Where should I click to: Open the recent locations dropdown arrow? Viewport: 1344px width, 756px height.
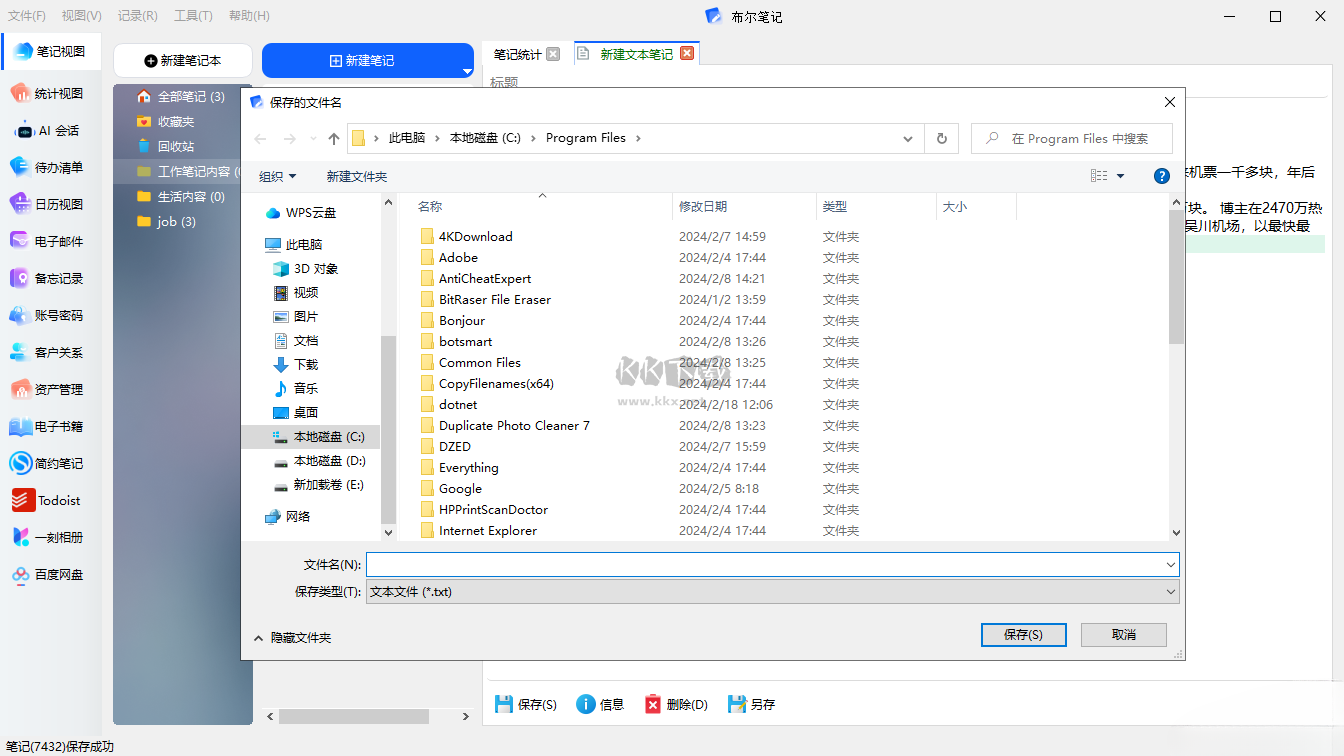click(x=313, y=139)
